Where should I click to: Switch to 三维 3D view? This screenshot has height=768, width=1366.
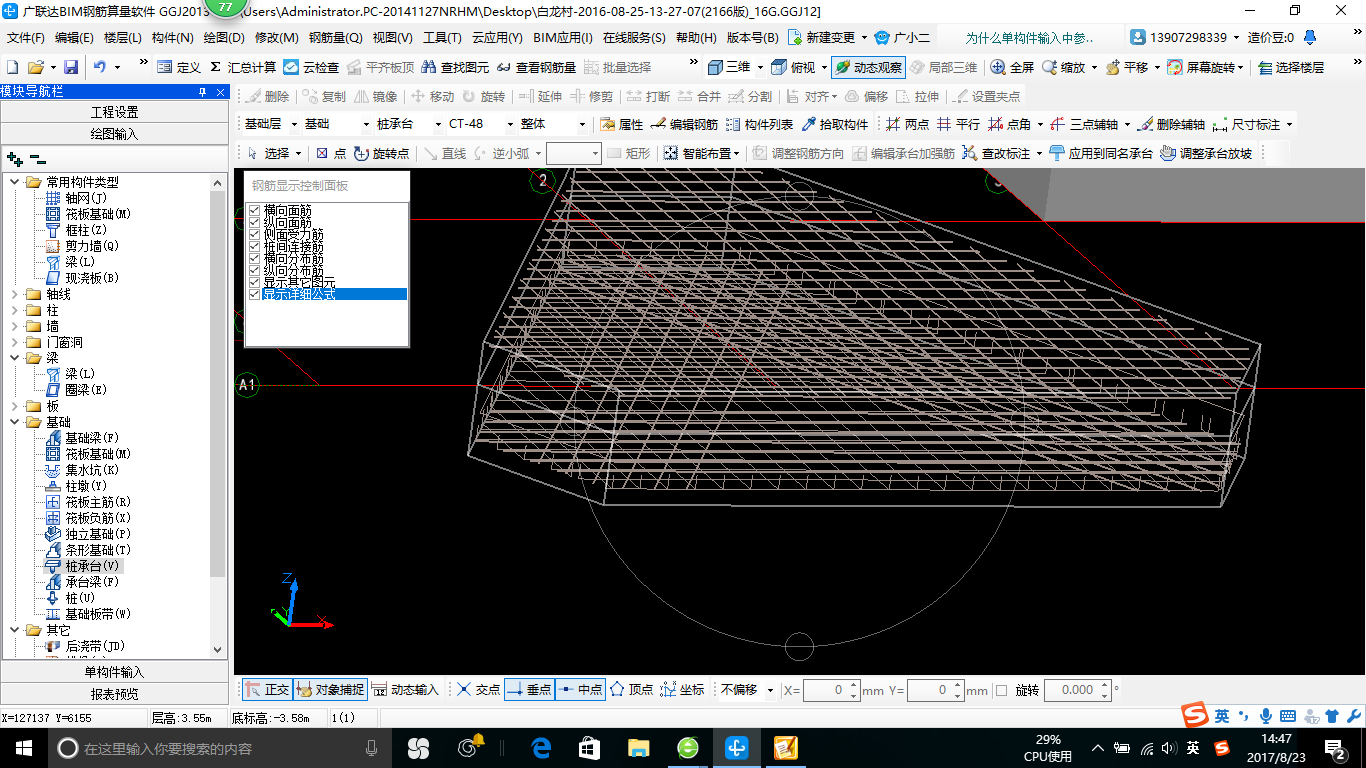(x=729, y=67)
